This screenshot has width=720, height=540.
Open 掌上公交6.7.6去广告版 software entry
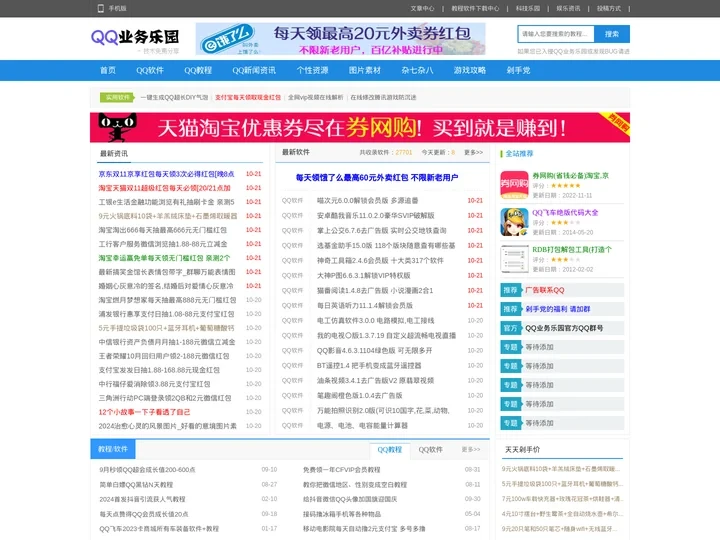(382, 231)
